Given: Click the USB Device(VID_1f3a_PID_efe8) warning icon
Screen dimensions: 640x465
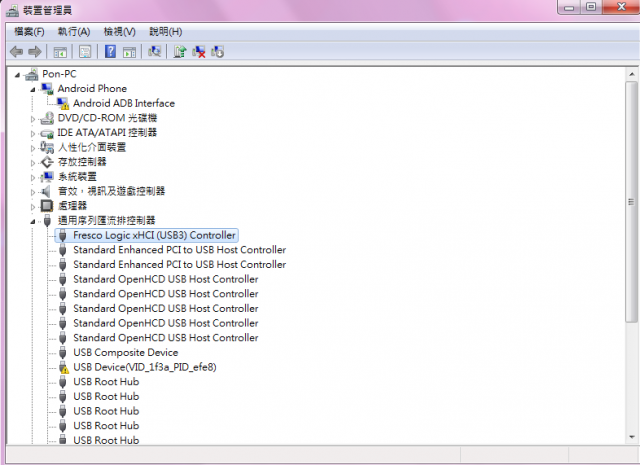Looking at the screenshot, I should [x=63, y=367].
